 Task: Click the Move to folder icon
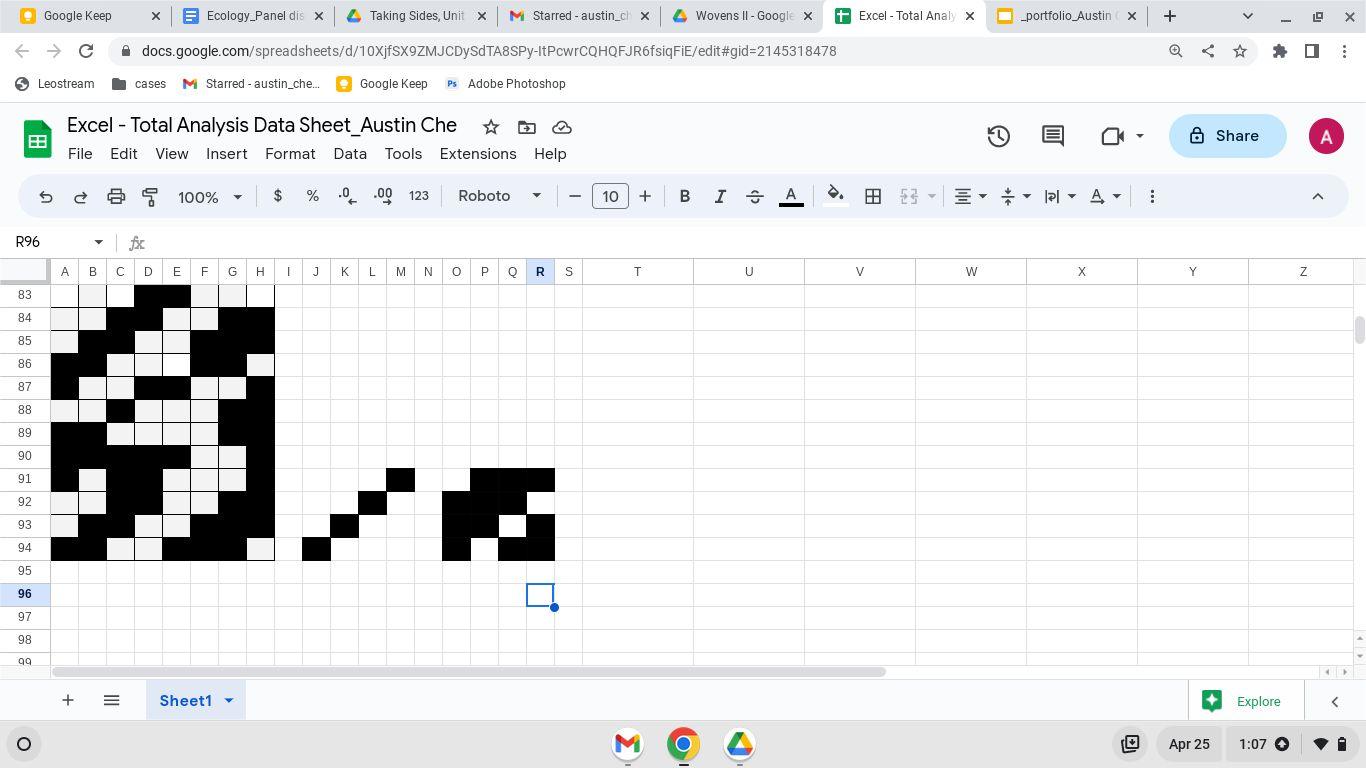[x=527, y=127]
